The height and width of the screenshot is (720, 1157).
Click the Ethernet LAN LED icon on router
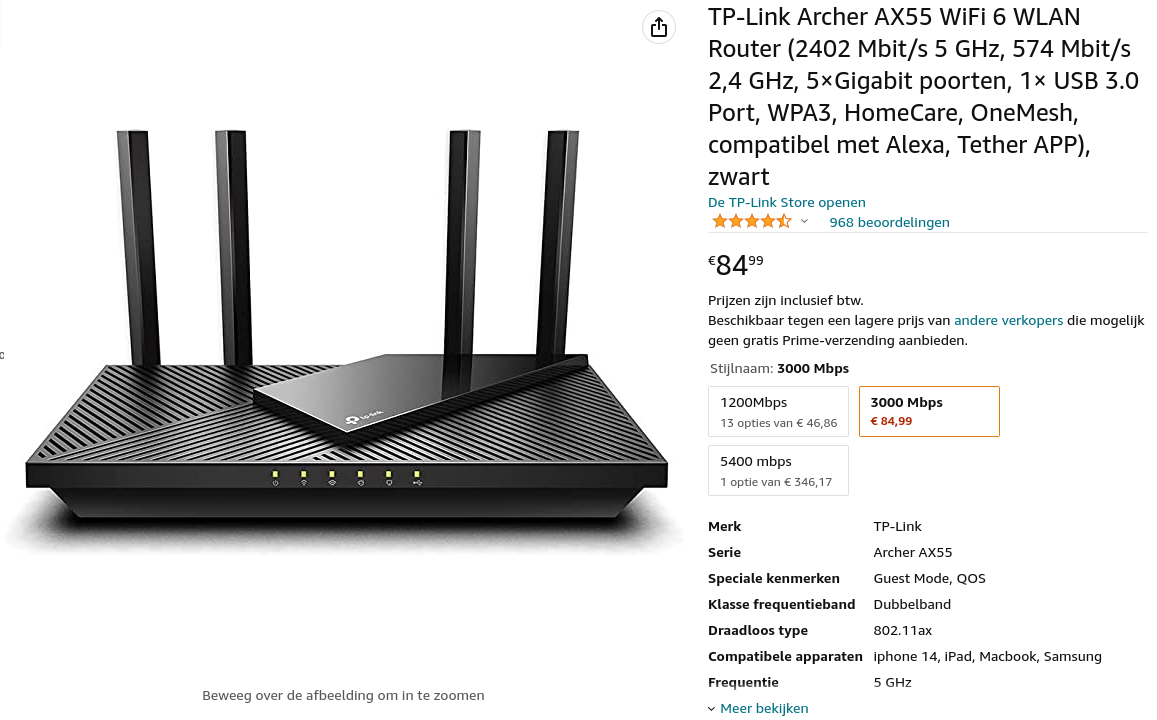pyautogui.click(x=388, y=483)
